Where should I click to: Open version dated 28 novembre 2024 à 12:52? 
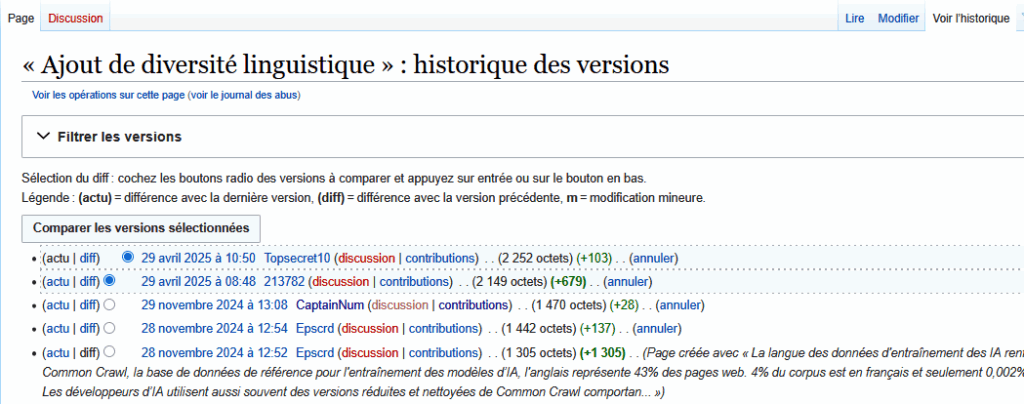click(214, 353)
